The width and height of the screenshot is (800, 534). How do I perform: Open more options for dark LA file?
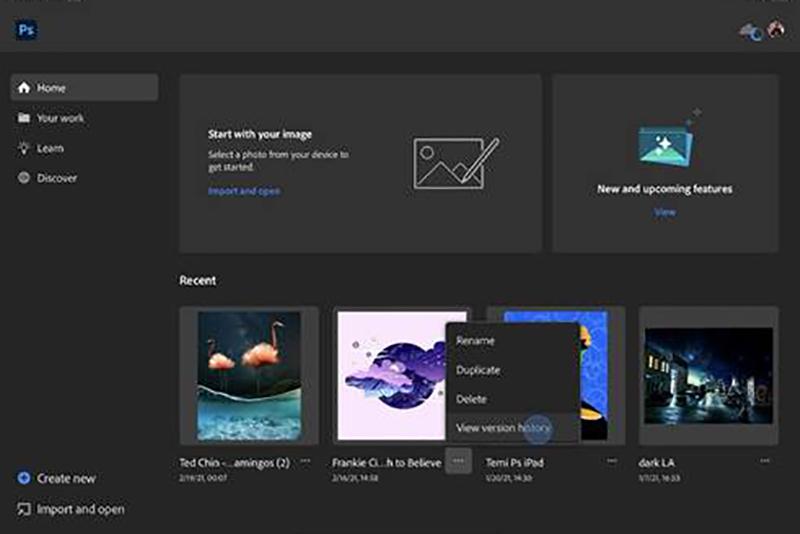tap(764, 461)
